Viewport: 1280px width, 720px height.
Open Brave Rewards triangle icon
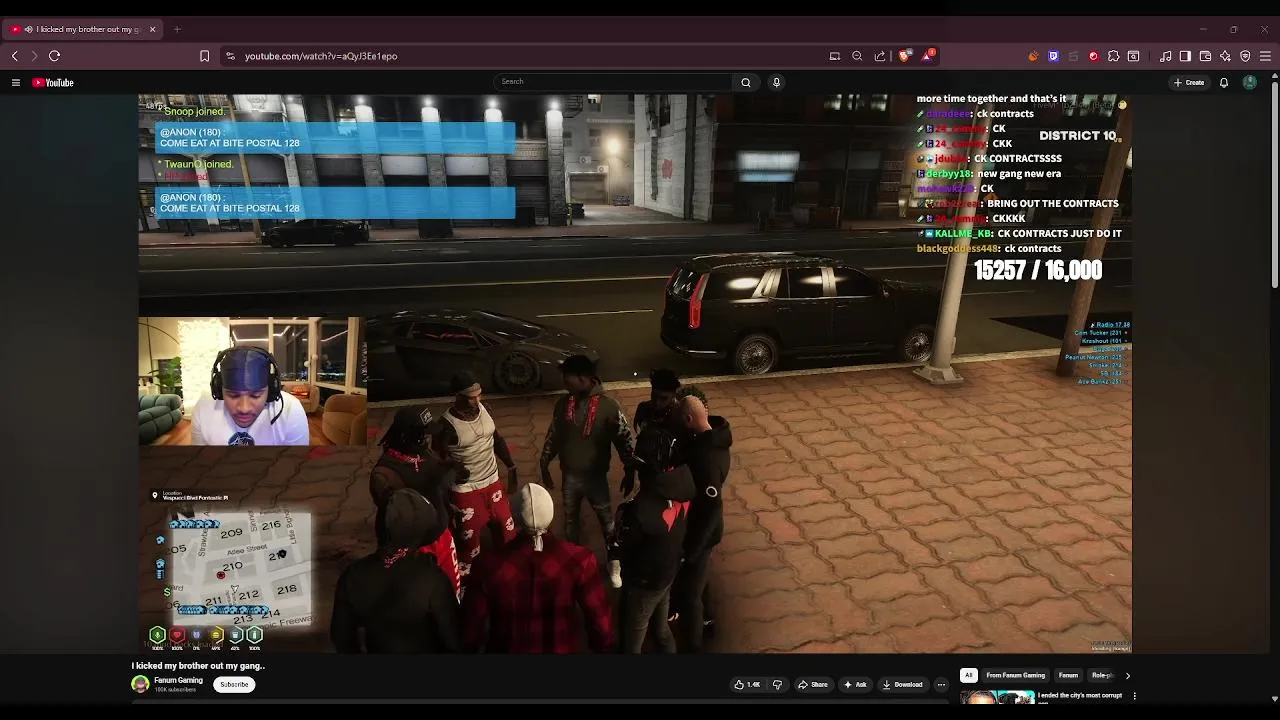(x=927, y=56)
